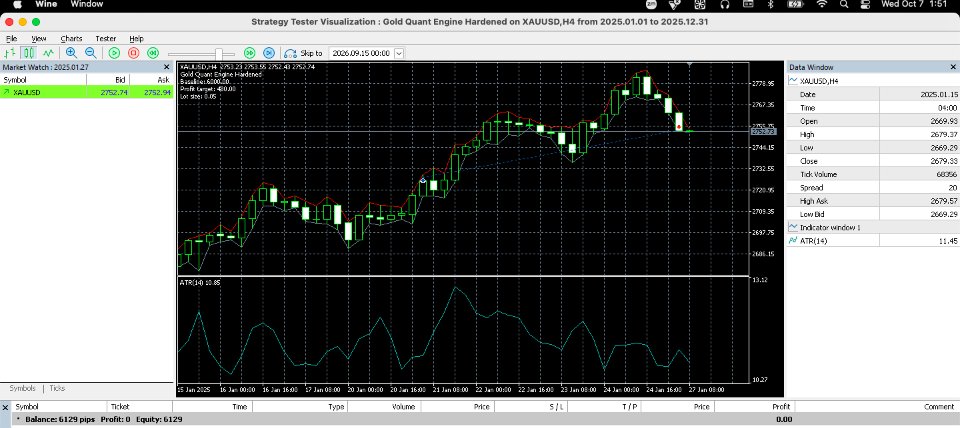Image resolution: width=960 pixels, height=428 pixels.
Task: Click the ATR(14) indicator icon in Data Window
Action: pos(793,241)
